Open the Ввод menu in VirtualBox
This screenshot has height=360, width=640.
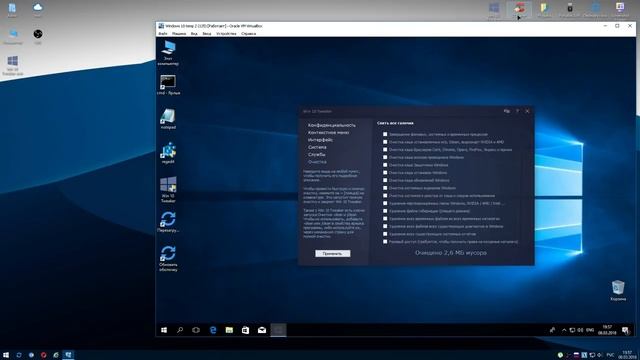tap(207, 33)
